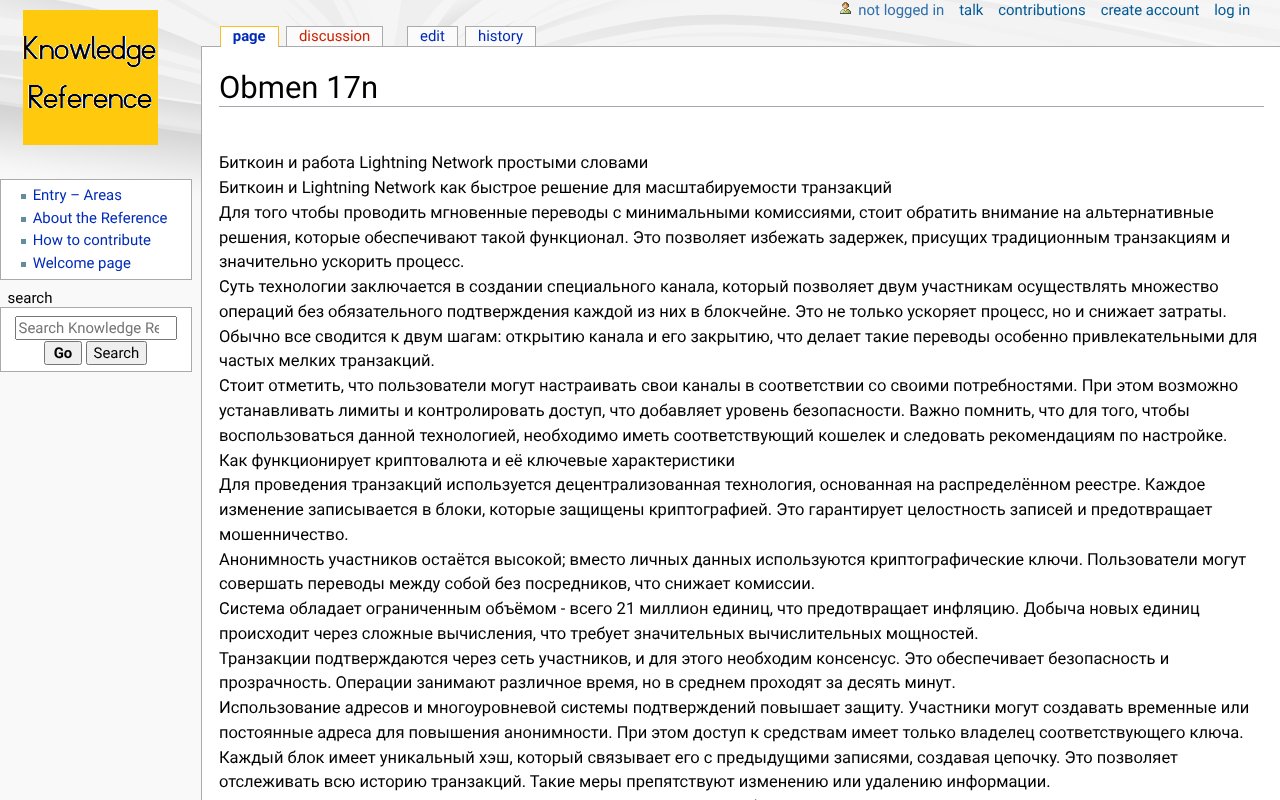This screenshot has height=800, width=1280.
Task: Open the history tab
Action: click(x=499, y=36)
